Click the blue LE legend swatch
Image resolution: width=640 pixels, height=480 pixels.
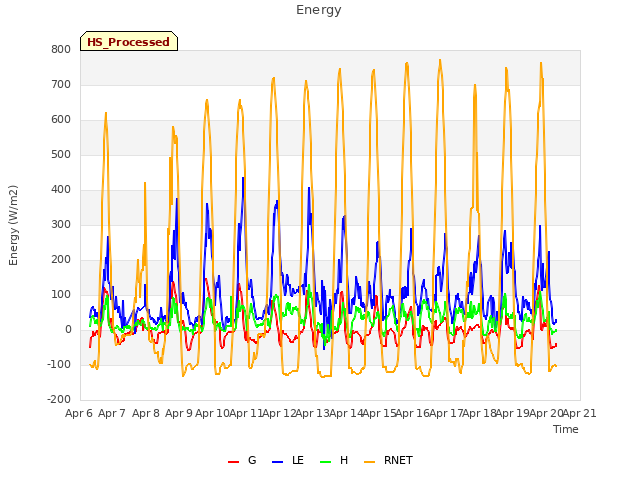(x=278, y=462)
